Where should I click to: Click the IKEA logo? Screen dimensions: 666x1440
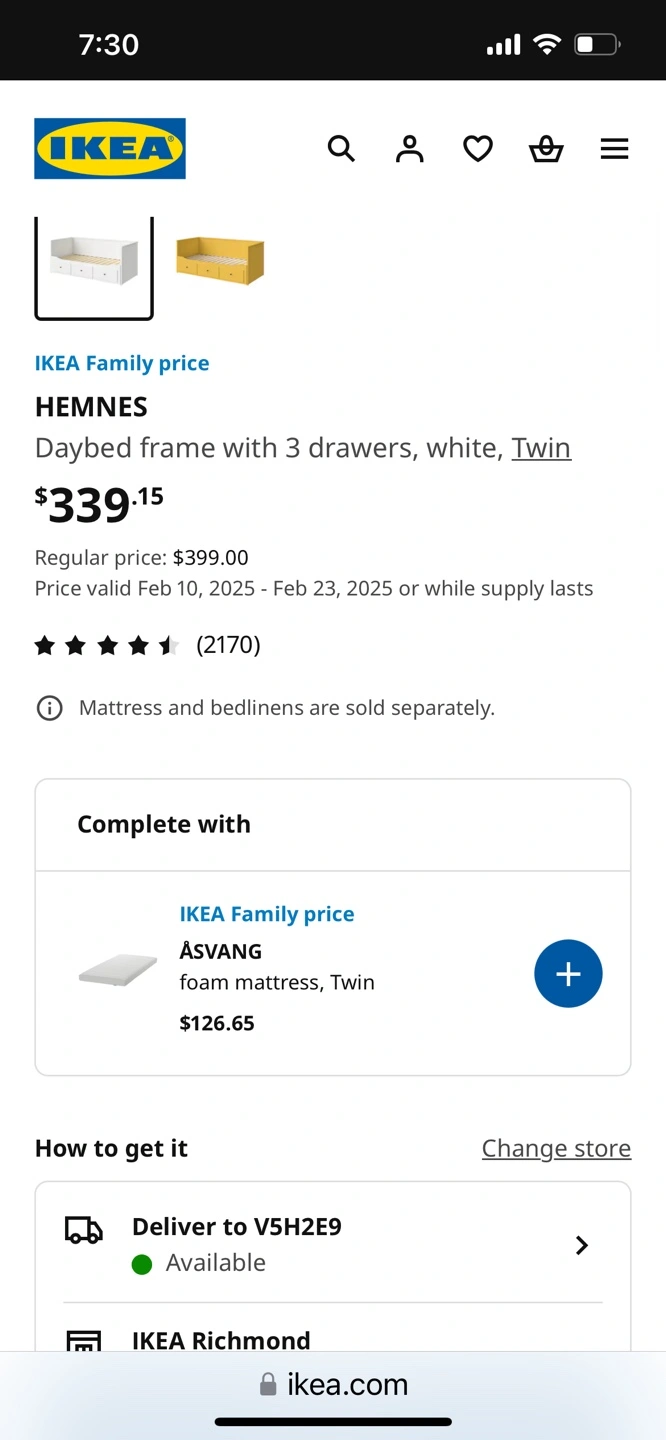[110, 149]
